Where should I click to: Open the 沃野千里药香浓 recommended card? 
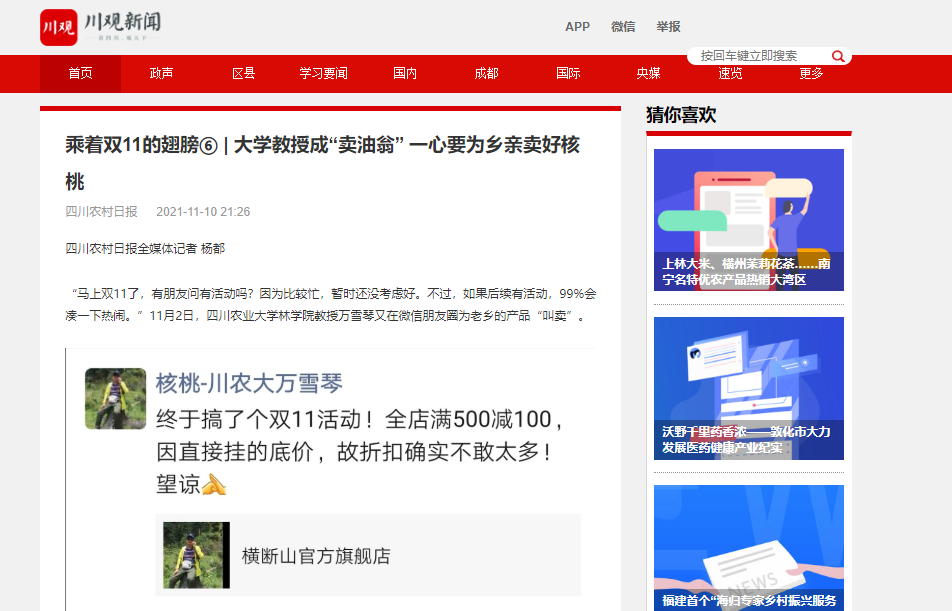(x=749, y=388)
